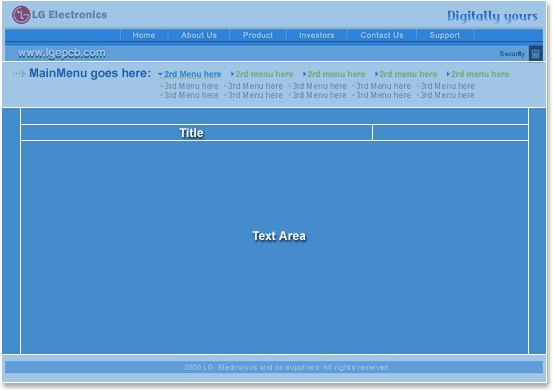The height and width of the screenshot is (391, 554).
Task: Open the last 3rd Menu here in bottom row
Action: (x=447, y=95)
